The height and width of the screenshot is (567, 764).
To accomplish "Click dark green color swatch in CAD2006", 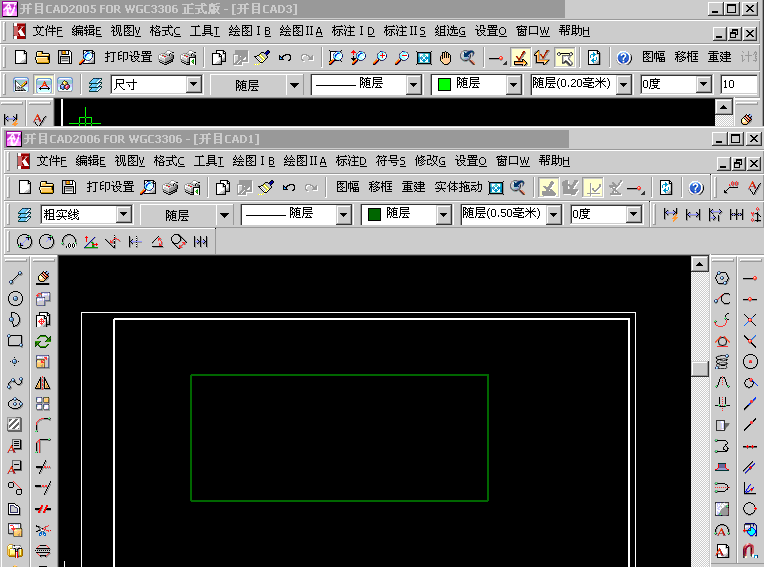I will pyautogui.click(x=374, y=214).
